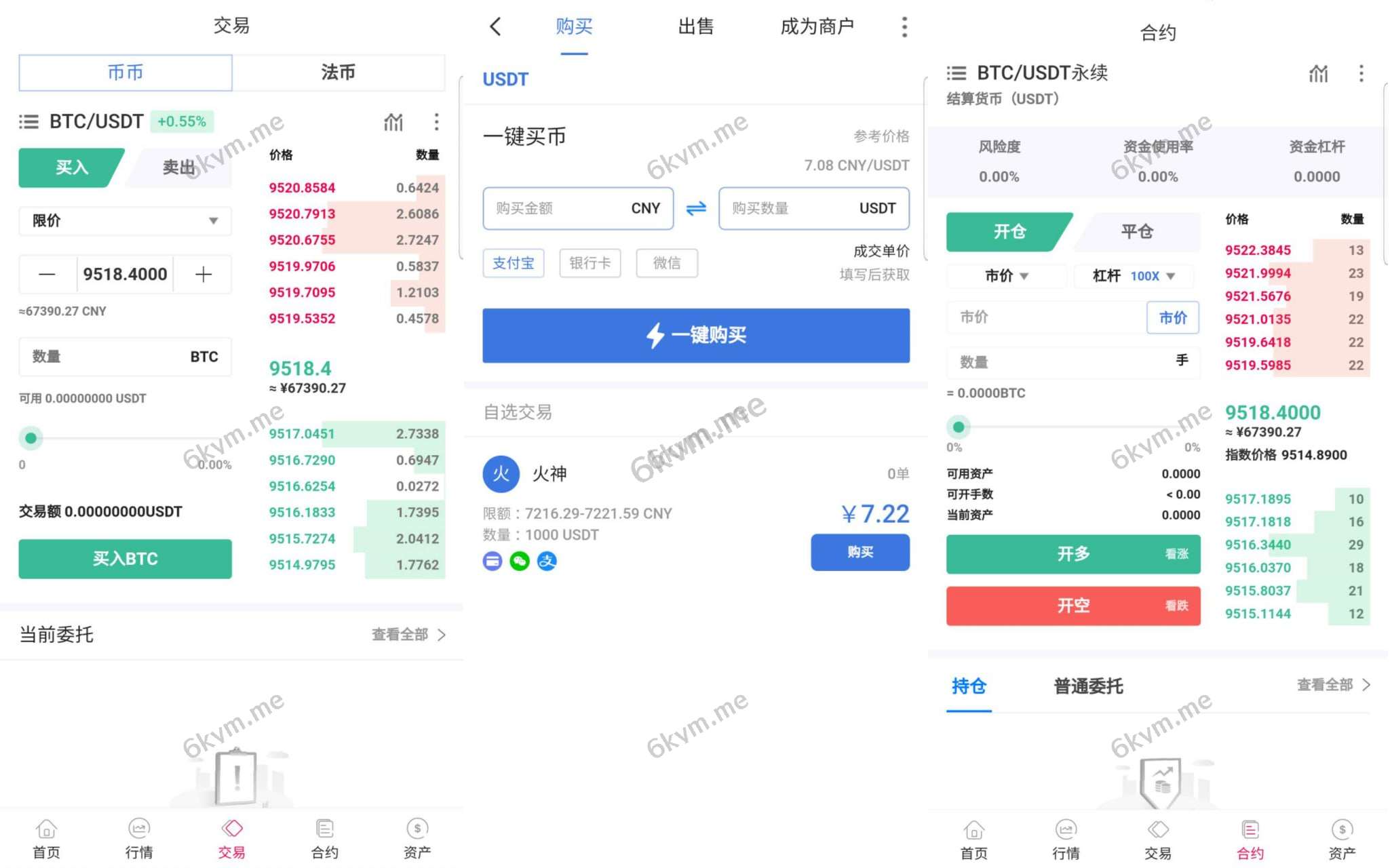Tap the back arrow on the 购买 page
The height and width of the screenshot is (868, 1392).
(x=496, y=26)
